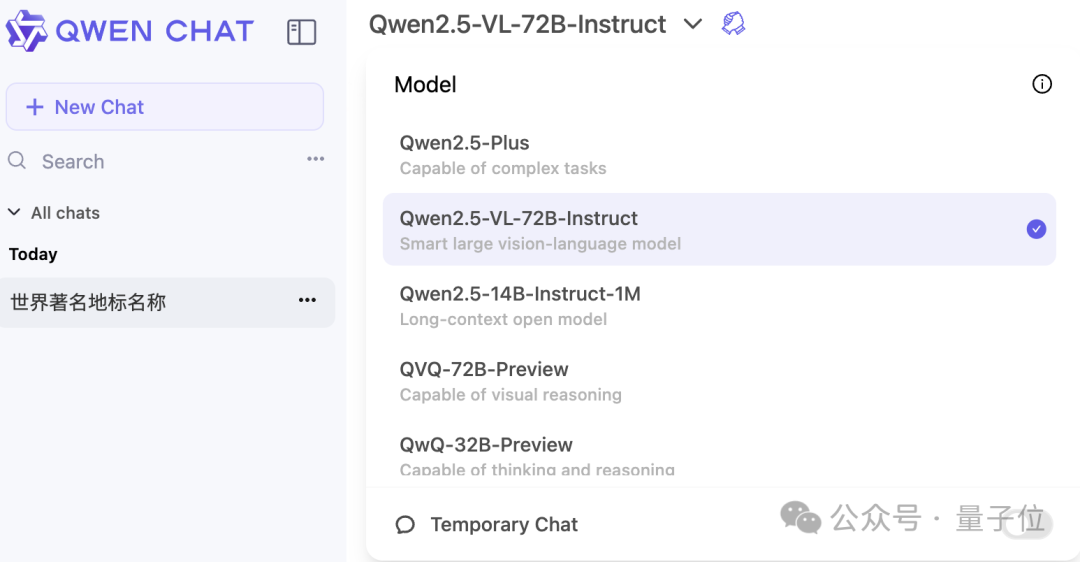Click the purple icon next to model name
The height and width of the screenshot is (562, 1080).
tap(733, 24)
